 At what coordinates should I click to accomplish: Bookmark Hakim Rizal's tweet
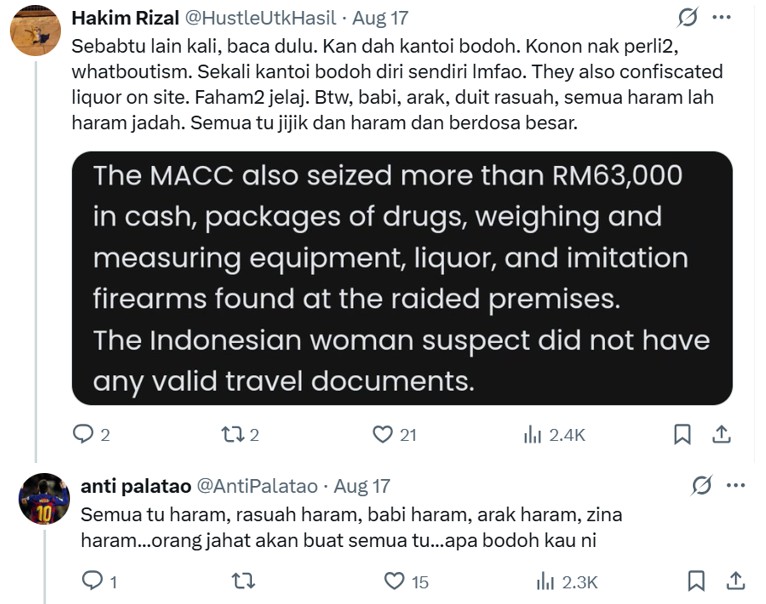pyautogui.click(x=682, y=434)
